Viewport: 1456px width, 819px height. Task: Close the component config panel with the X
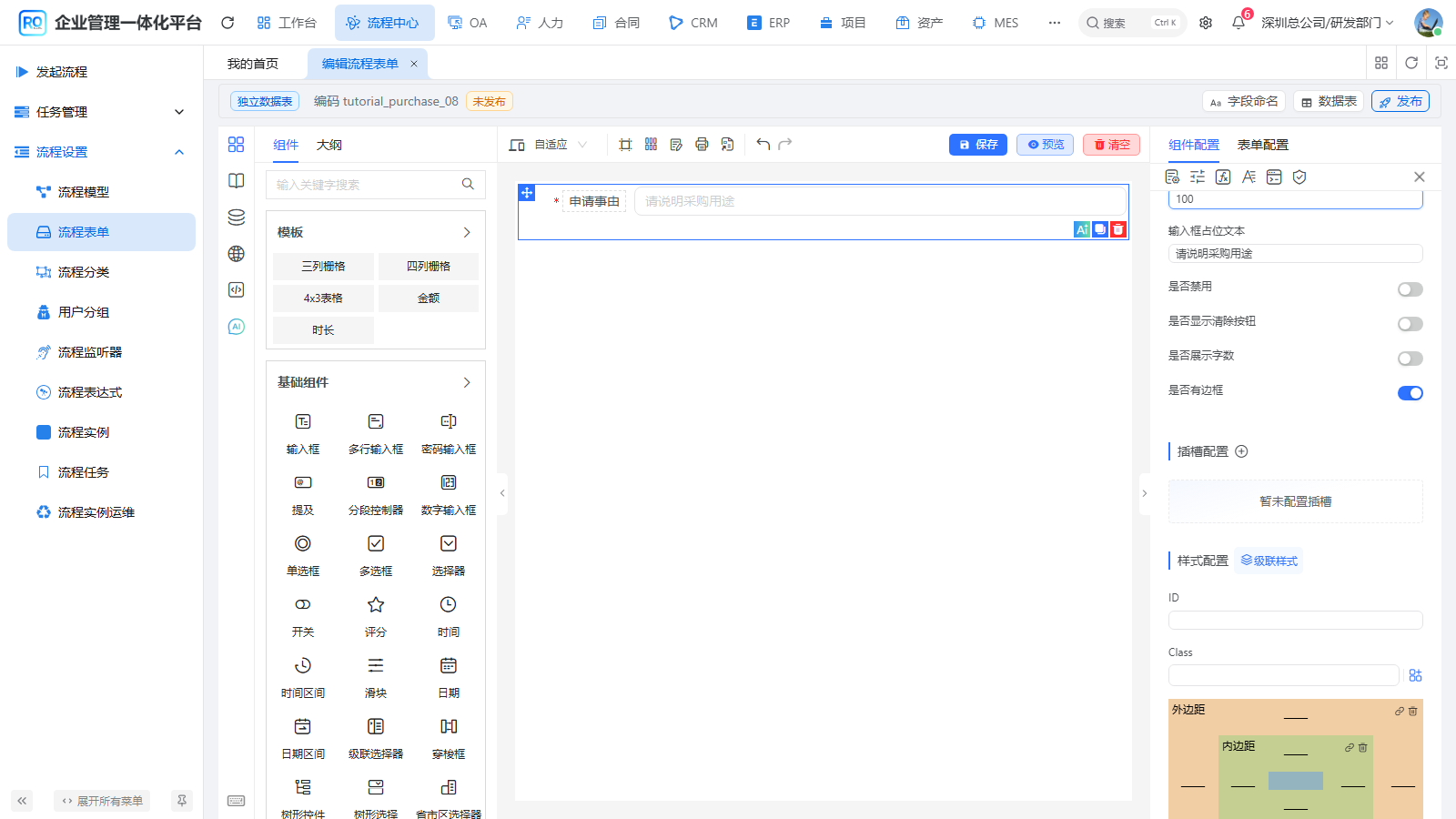(1419, 177)
